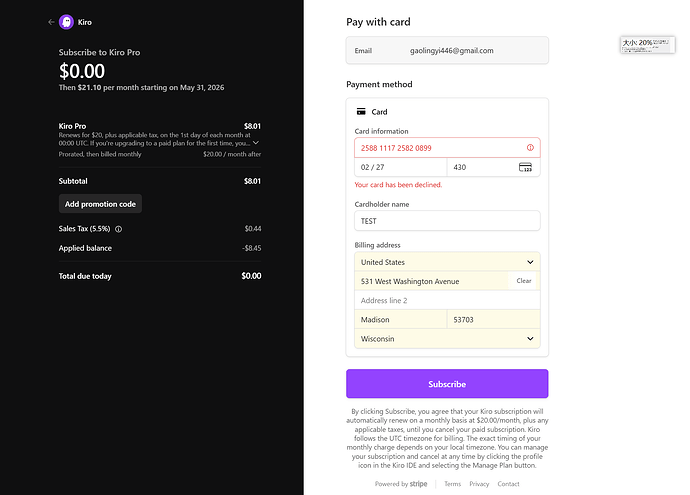The image size is (690, 495).
Task: Expand the Kiro Pro description chevron
Action: [256, 143]
